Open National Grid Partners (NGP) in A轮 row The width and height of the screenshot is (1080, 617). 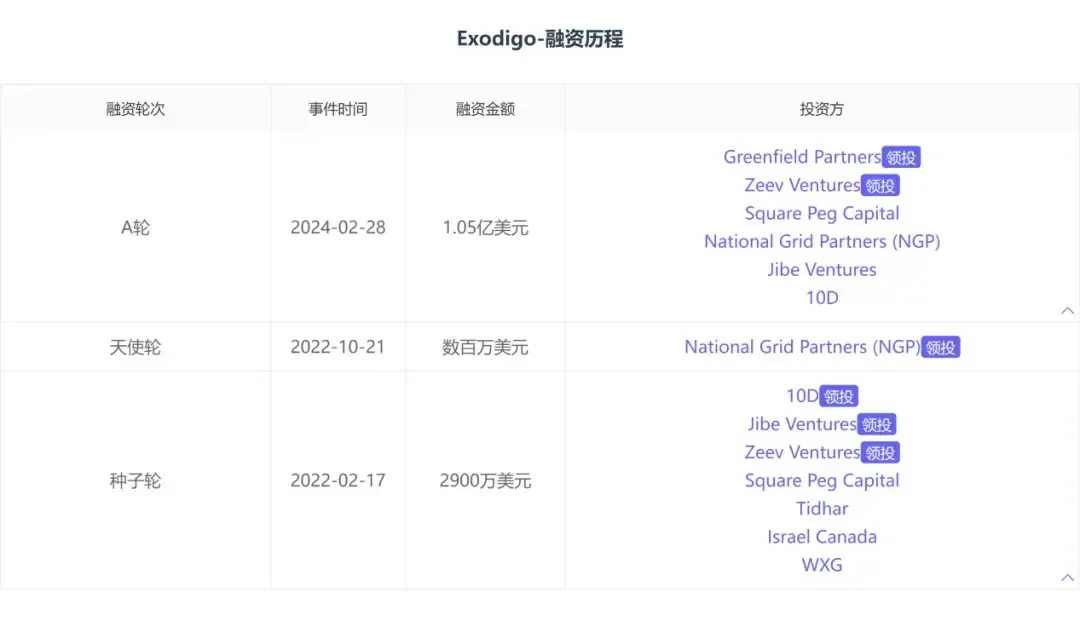(x=822, y=242)
